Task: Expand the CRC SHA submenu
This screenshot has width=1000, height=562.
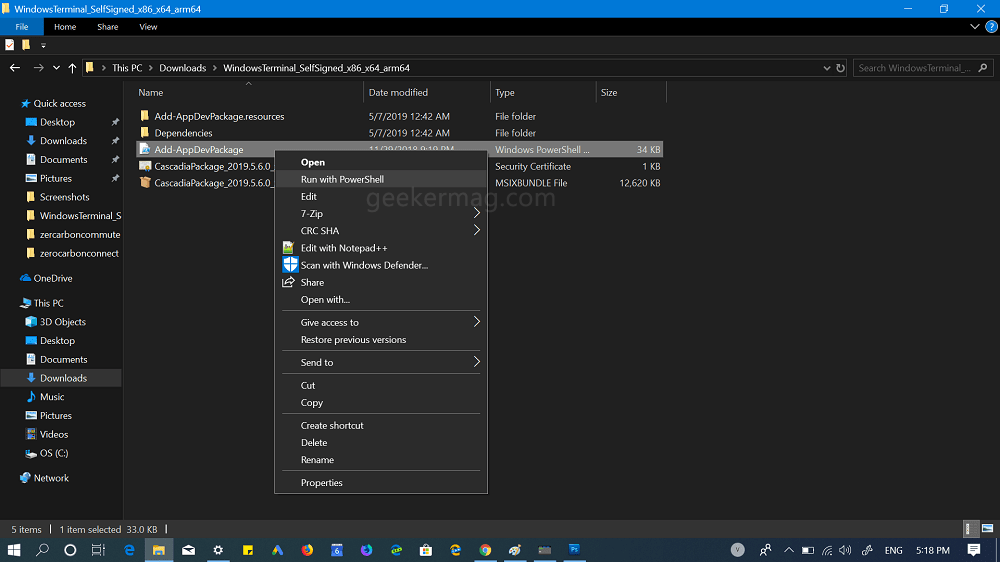Action: pyautogui.click(x=380, y=231)
